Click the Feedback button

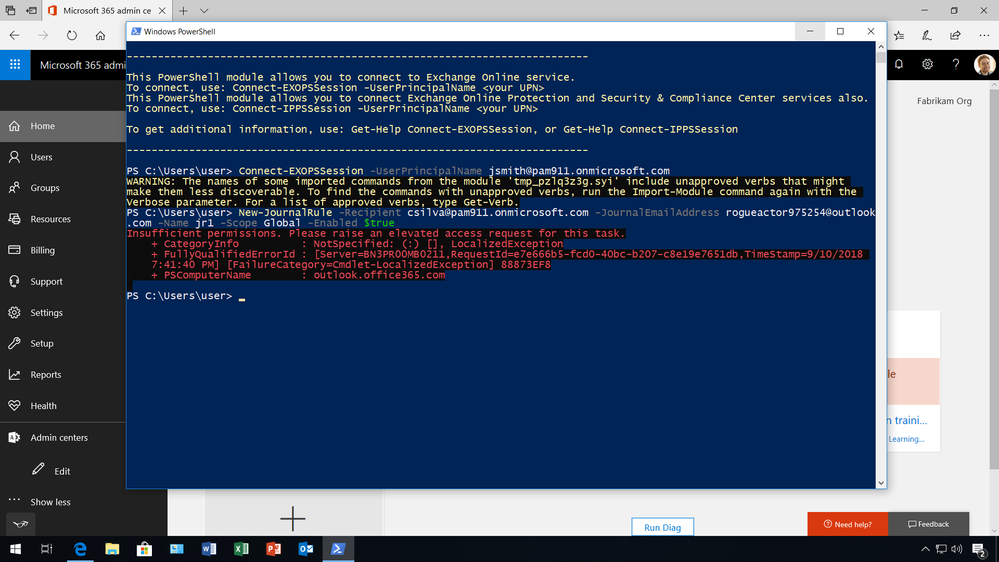(x=928, y=524)
